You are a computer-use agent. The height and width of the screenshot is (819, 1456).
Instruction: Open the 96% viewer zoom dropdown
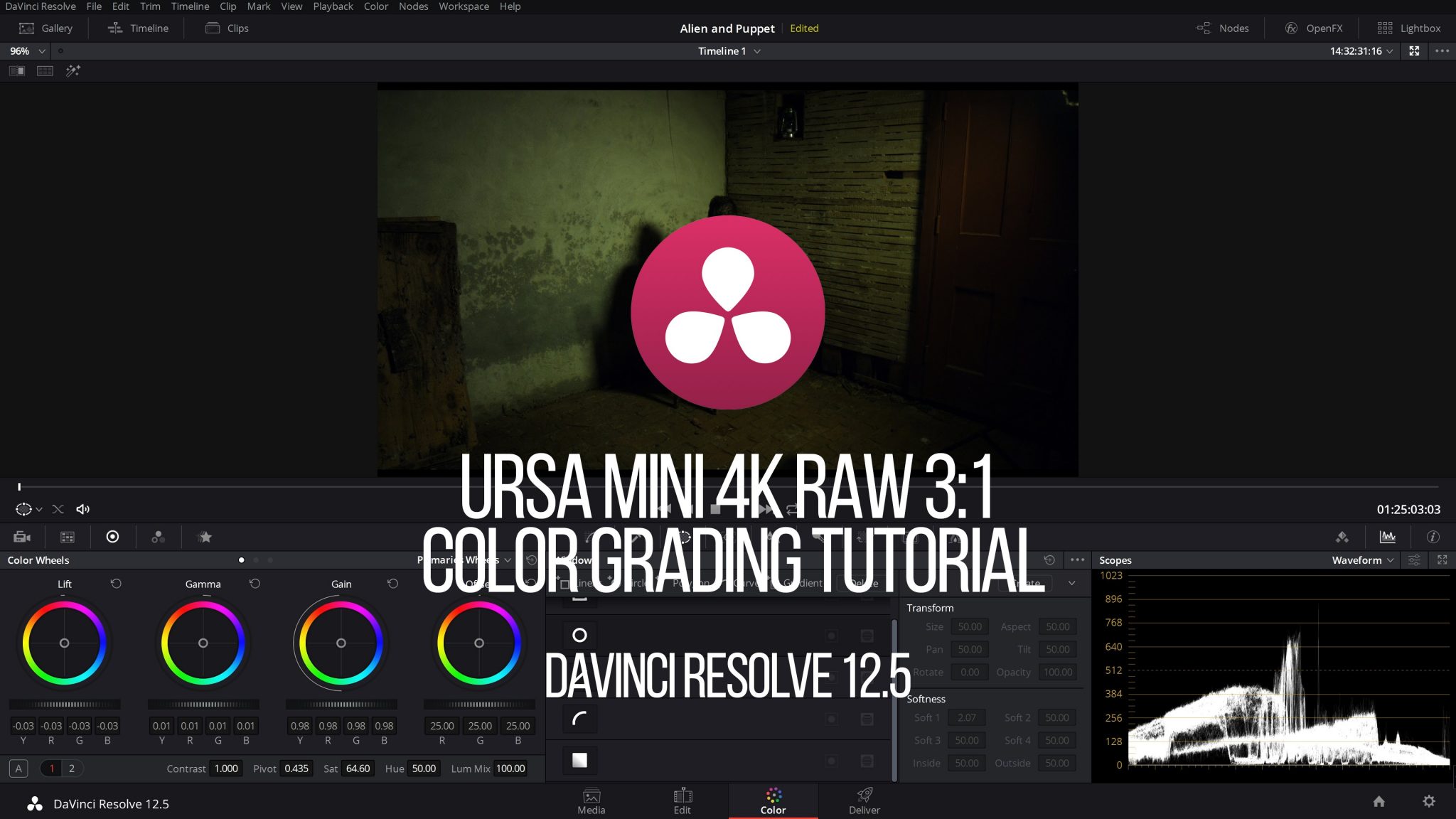pos(28,51)
